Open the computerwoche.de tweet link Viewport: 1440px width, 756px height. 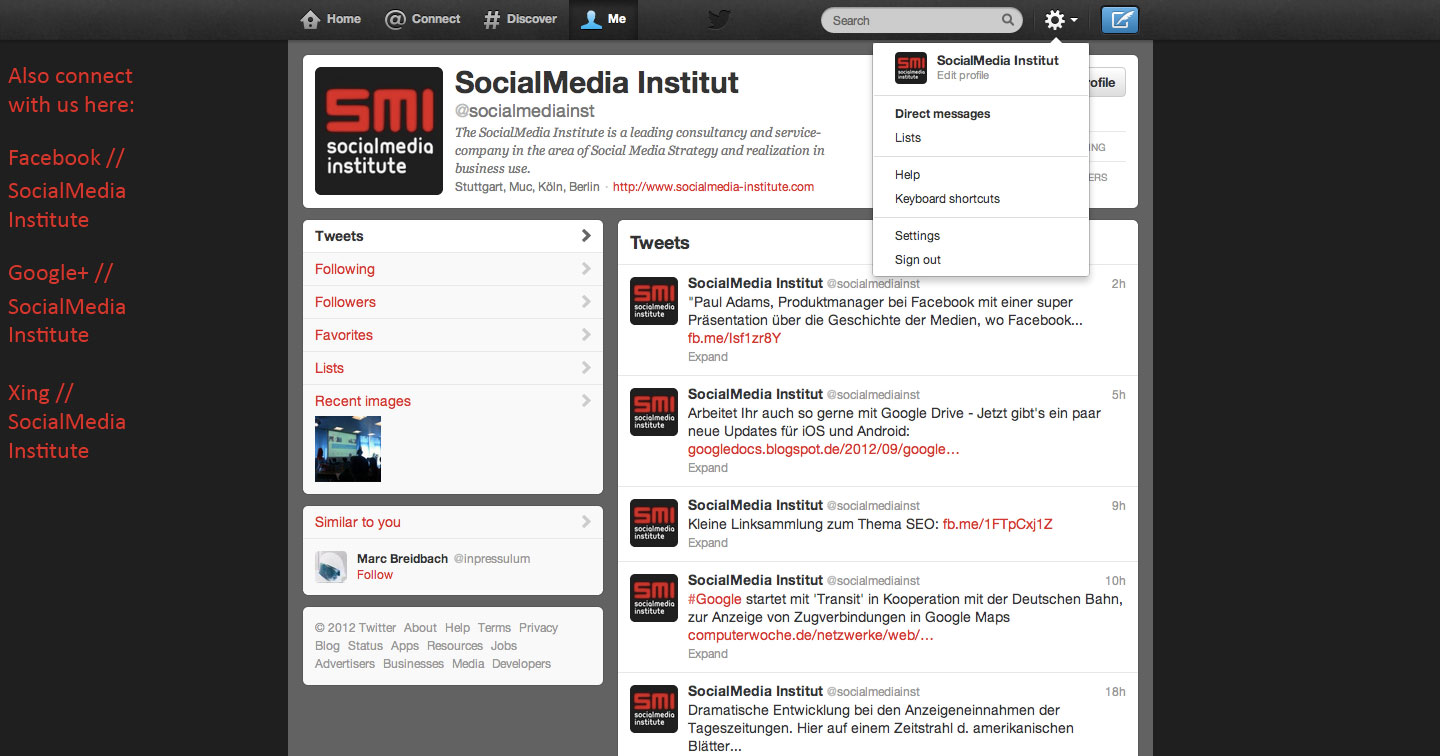tap(811, 635)
